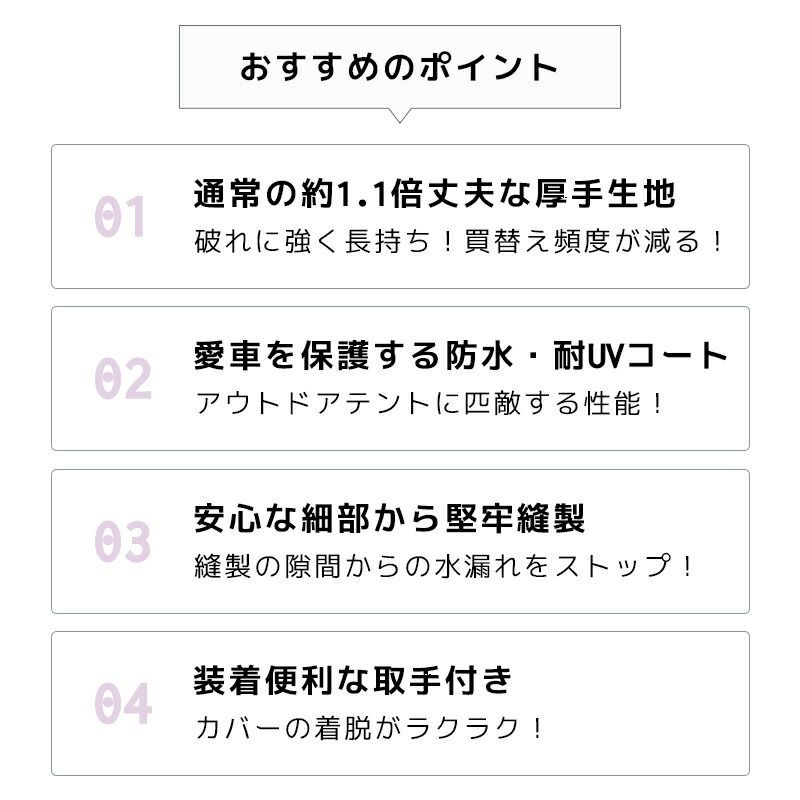Click the おすすめのポイント header banner
The image size is (800, 800).
(x=399, y=67)
